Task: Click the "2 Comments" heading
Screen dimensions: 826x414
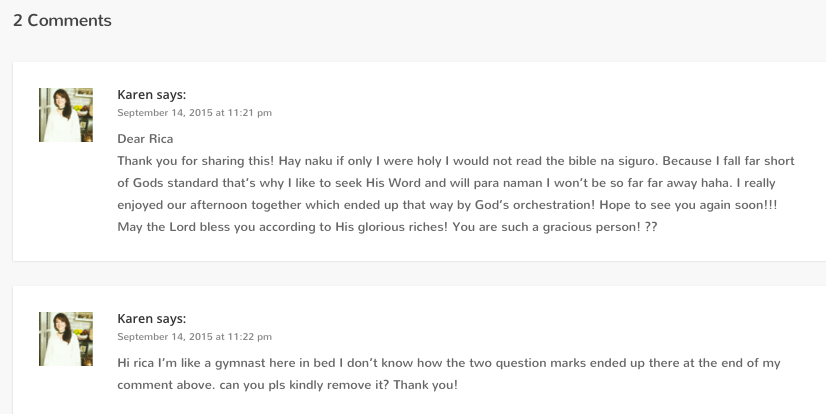Action: click(62, 20)
